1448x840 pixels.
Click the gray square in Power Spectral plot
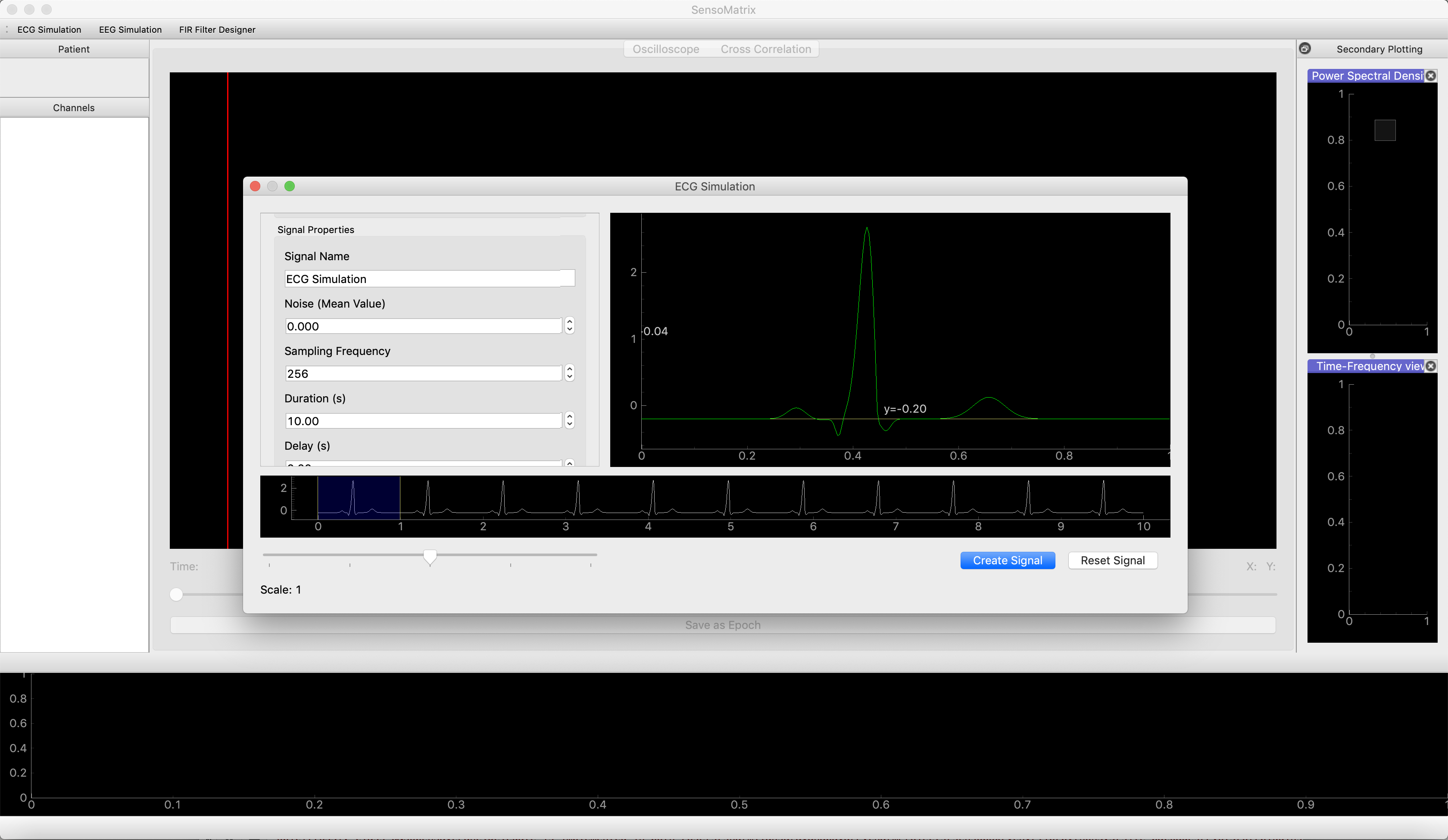[1385, 131]
